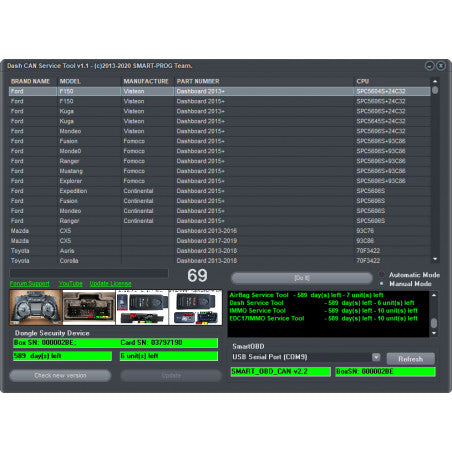Open the connector pinout thumbnail

click(89, 307)
